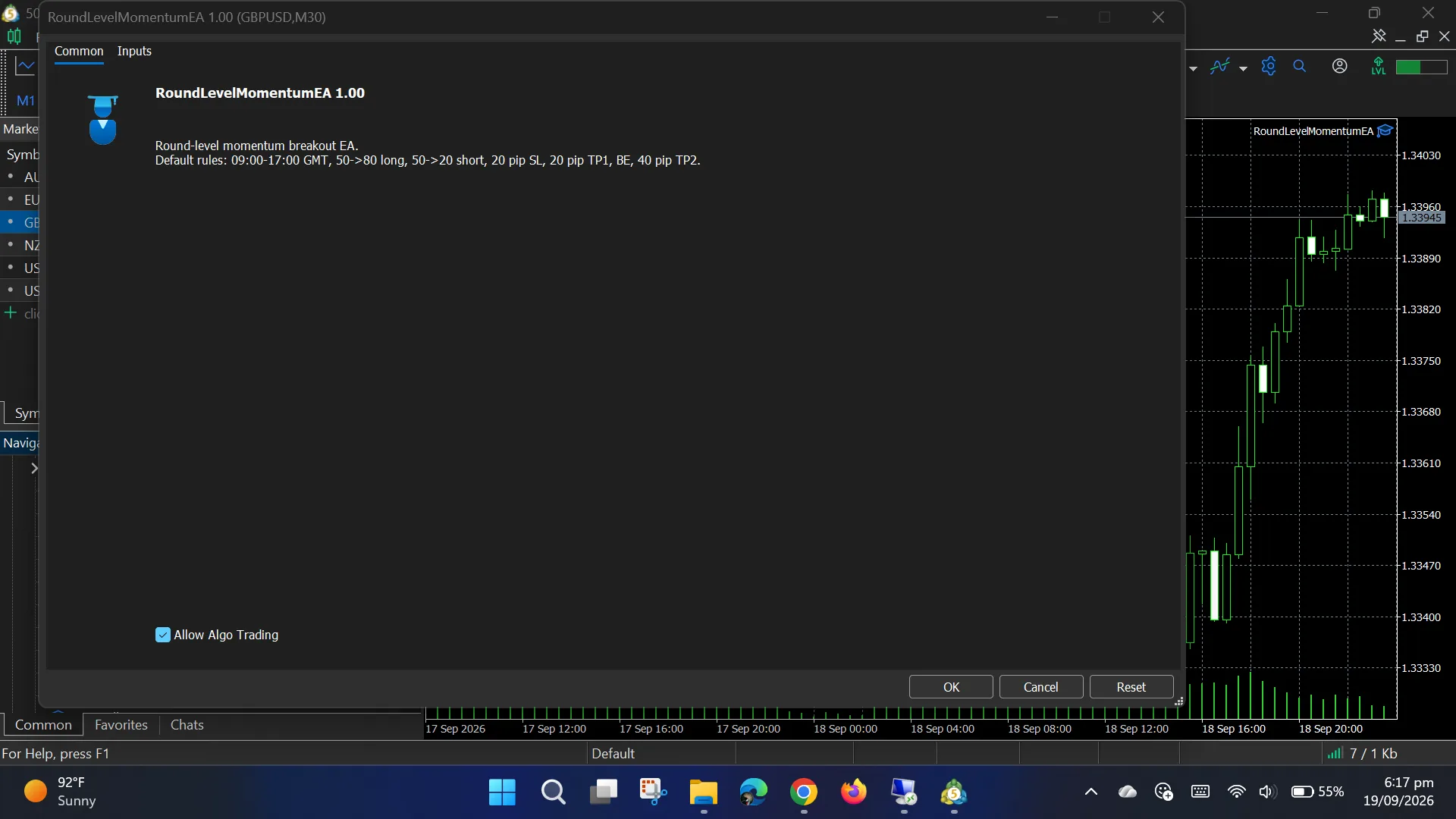Select the M1 timeframe
This screenshot has height=819, width=1456.
coord(25,100)
